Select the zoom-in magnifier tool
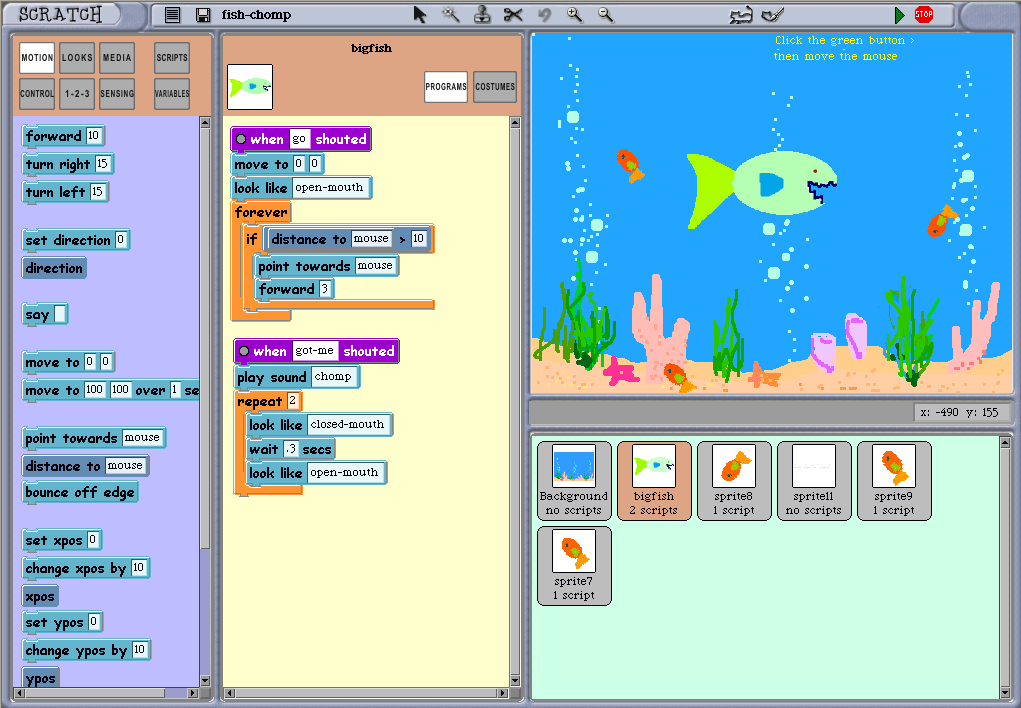This screenshot has width=1021, height=708. pos(574,14)
